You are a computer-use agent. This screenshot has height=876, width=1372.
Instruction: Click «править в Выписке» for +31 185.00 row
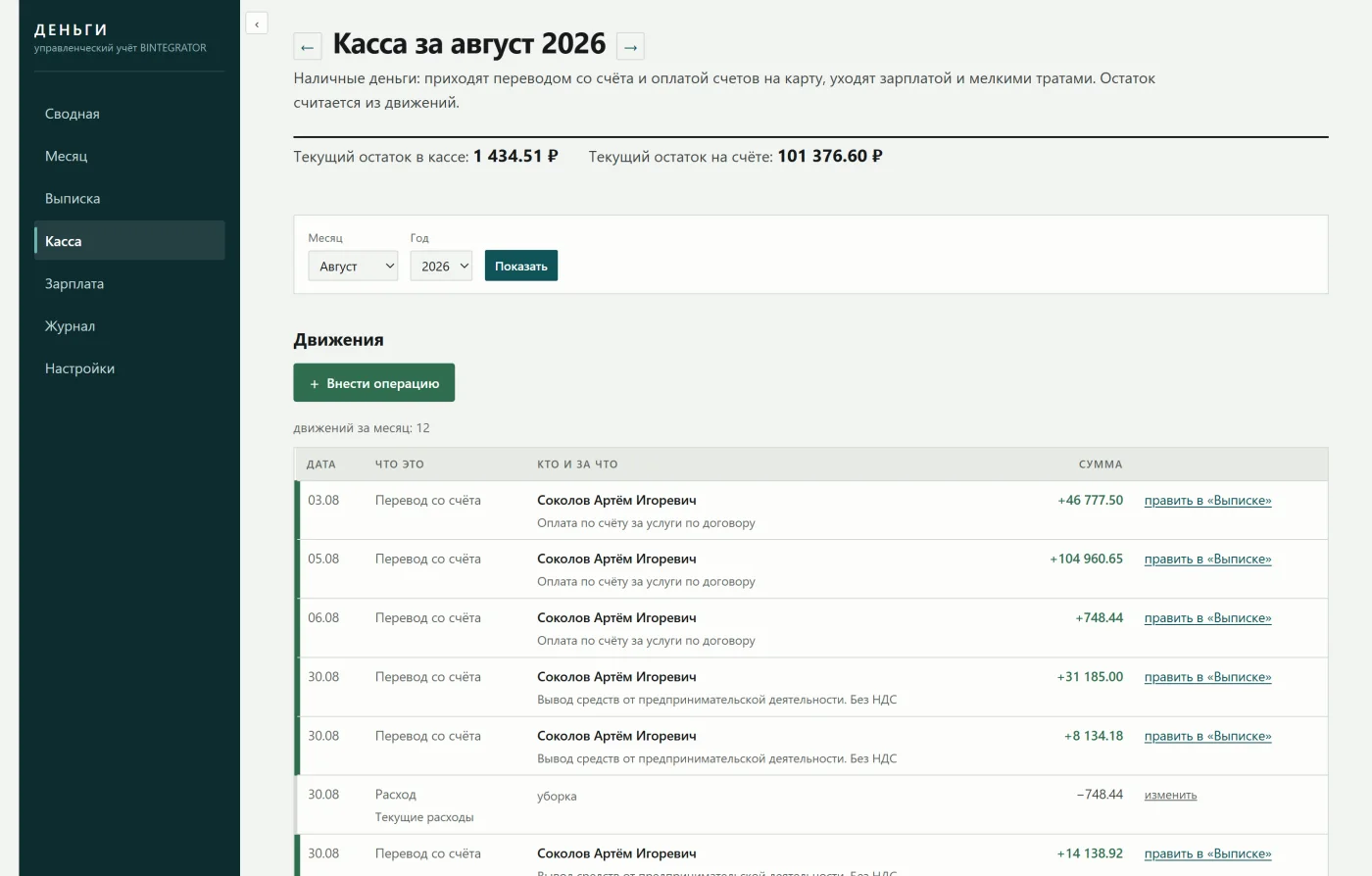coord(1207,677)
